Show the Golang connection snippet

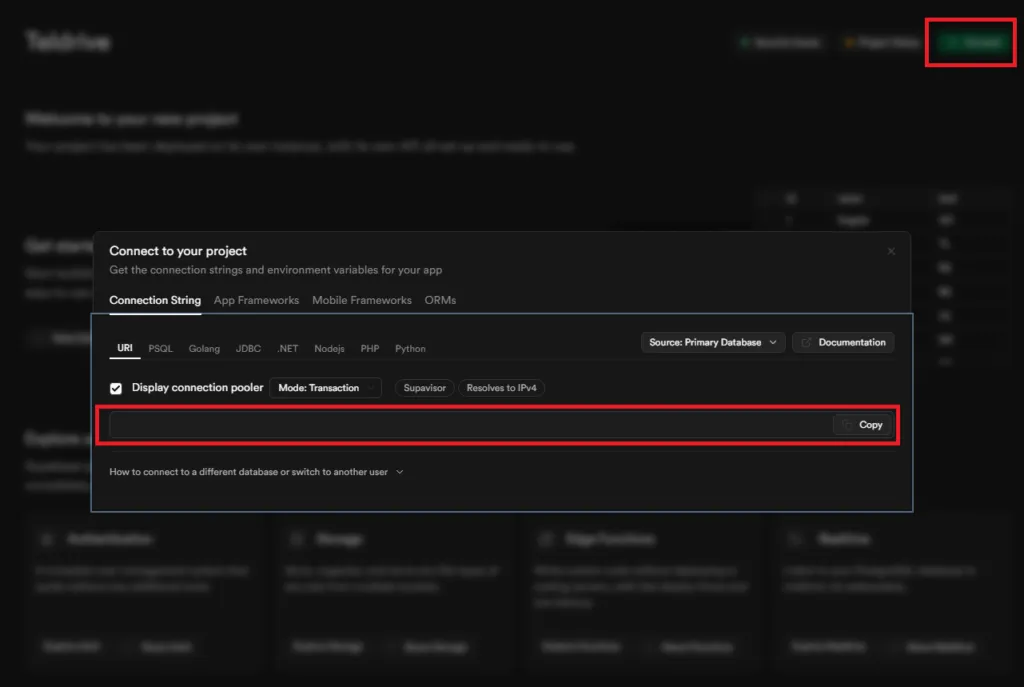point(204,349)
